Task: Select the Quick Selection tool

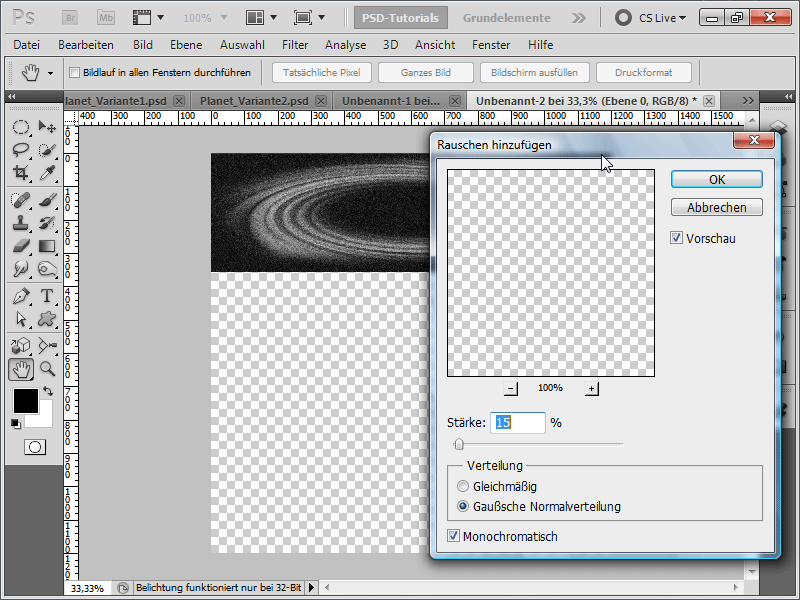Action: coord(47,149)
